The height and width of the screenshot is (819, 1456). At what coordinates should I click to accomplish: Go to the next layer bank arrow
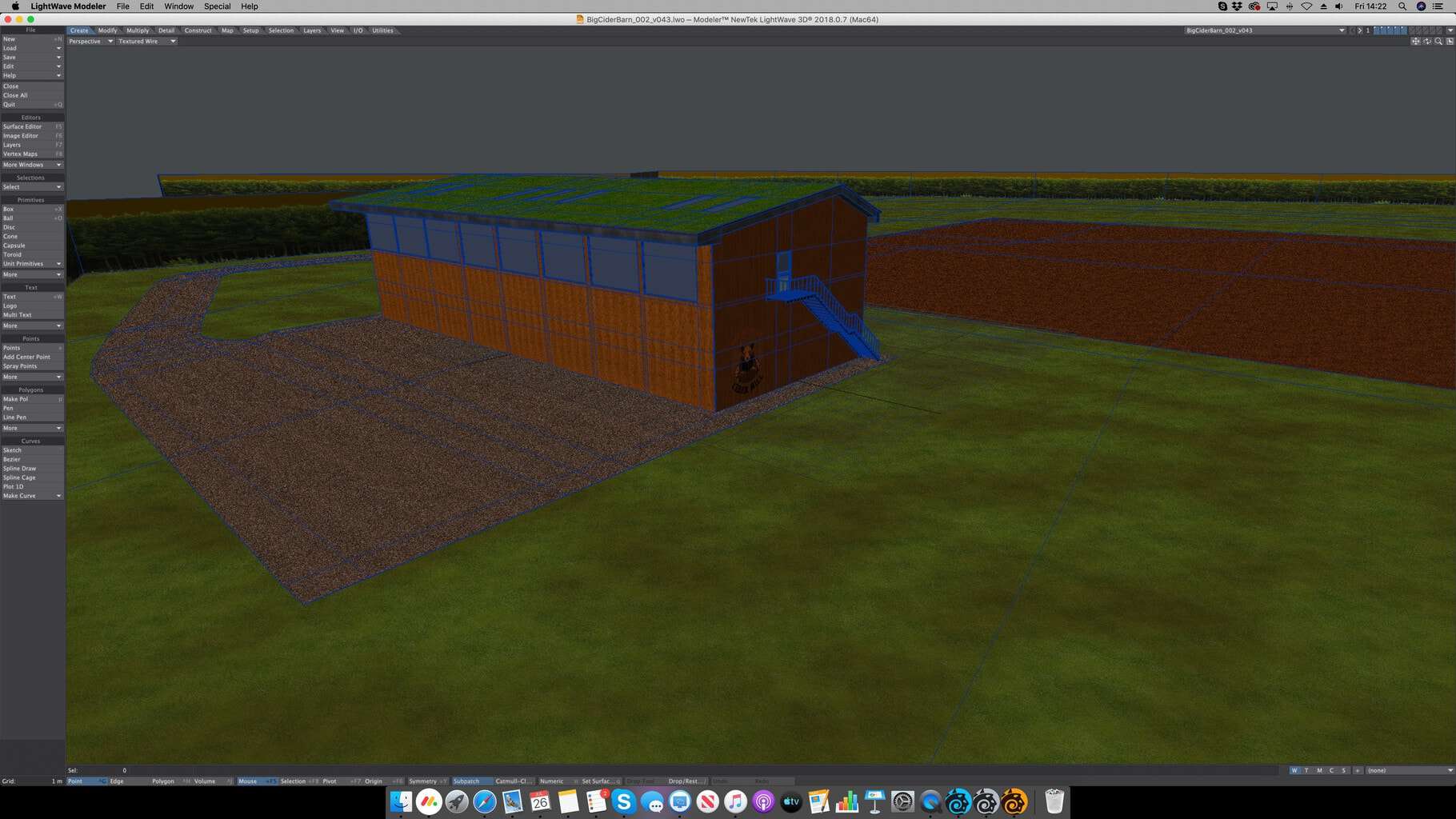(x=1359, y=30)
